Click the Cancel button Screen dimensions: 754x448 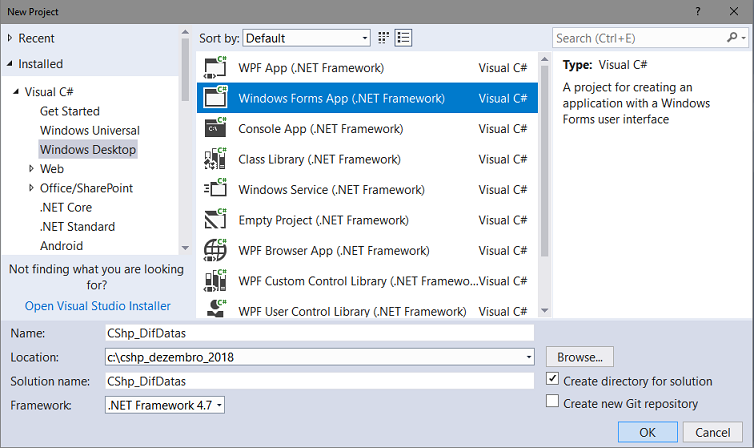pyautogui.click(x=713, y=432)
